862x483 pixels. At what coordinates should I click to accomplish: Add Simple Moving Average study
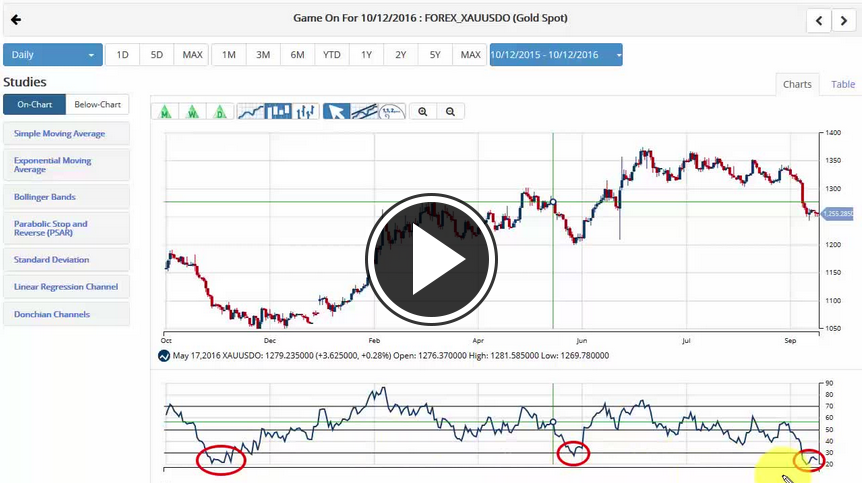[x=67, y=134]
